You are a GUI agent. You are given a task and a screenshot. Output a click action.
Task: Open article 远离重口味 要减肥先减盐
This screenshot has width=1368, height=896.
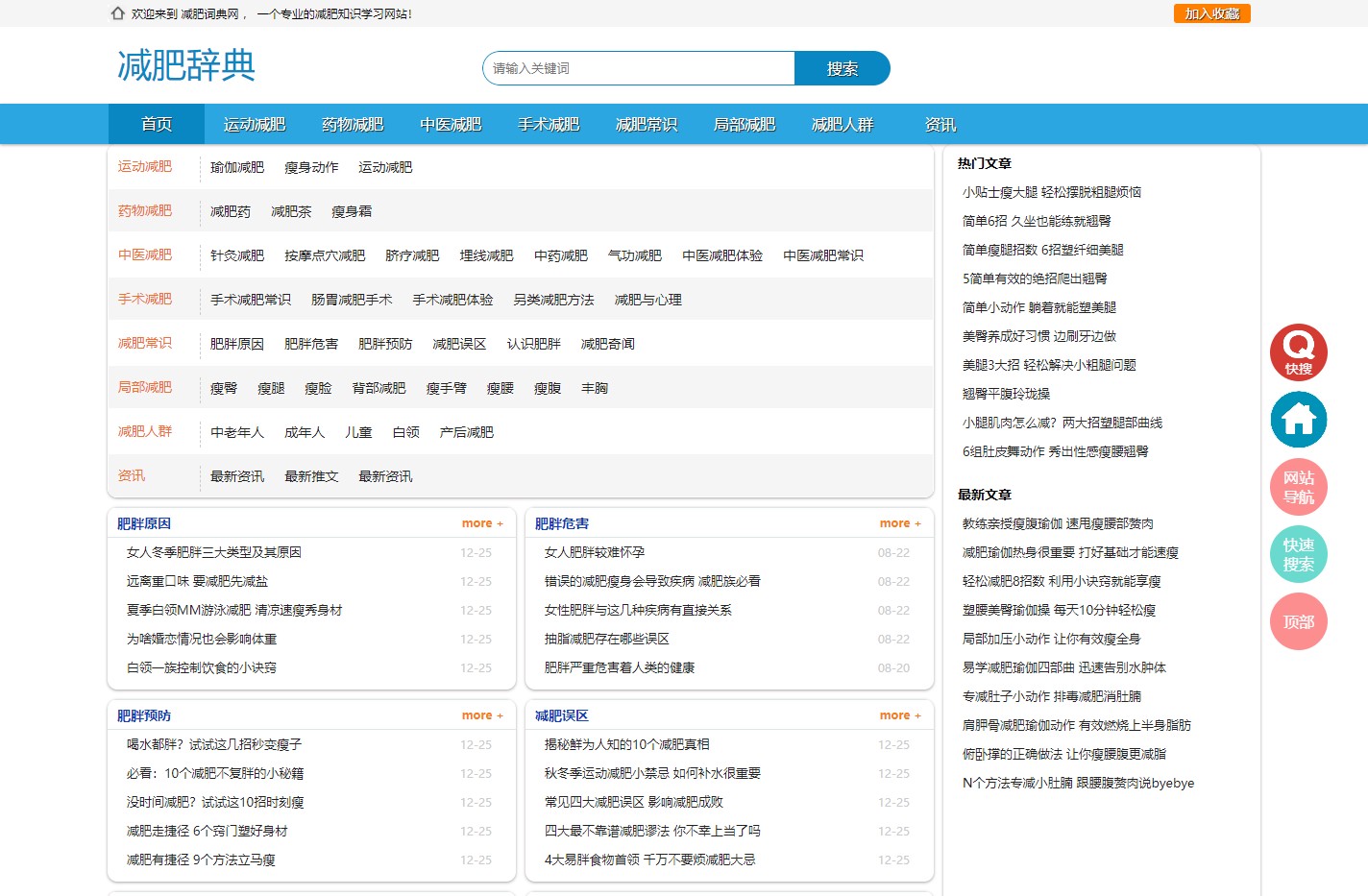pyautogui.click(x=198, y=581)
